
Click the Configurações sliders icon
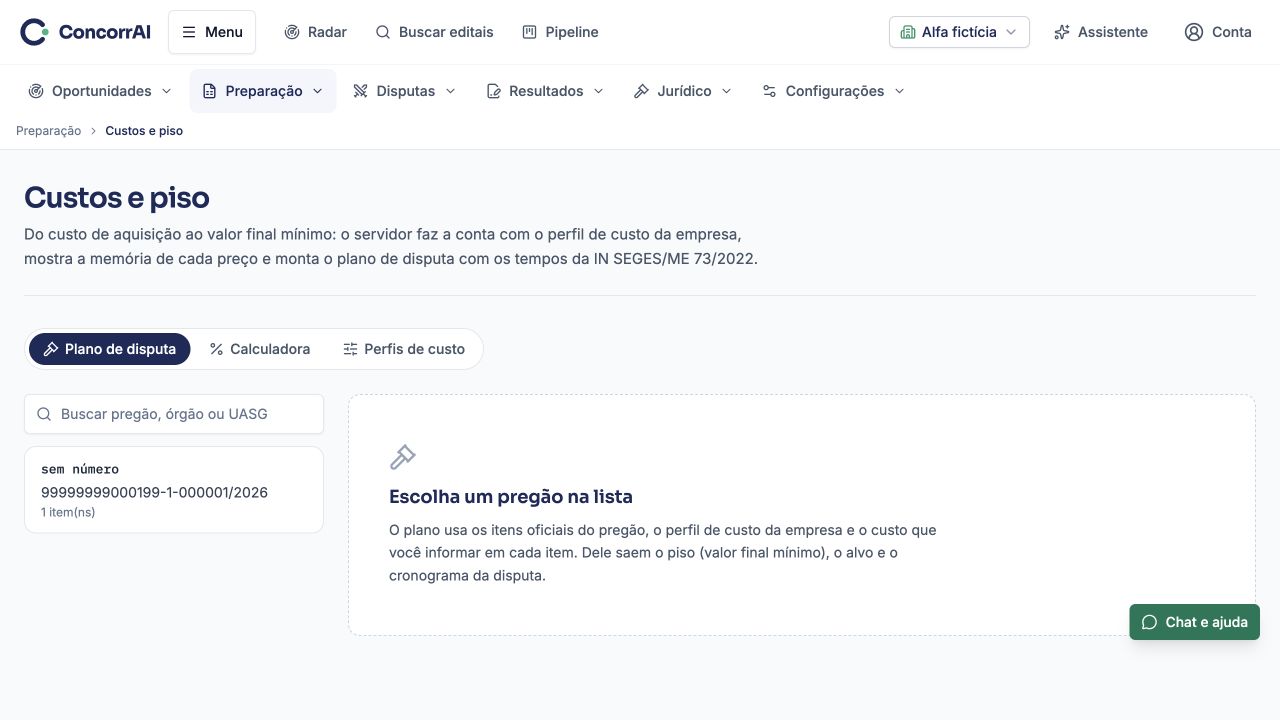769,91
